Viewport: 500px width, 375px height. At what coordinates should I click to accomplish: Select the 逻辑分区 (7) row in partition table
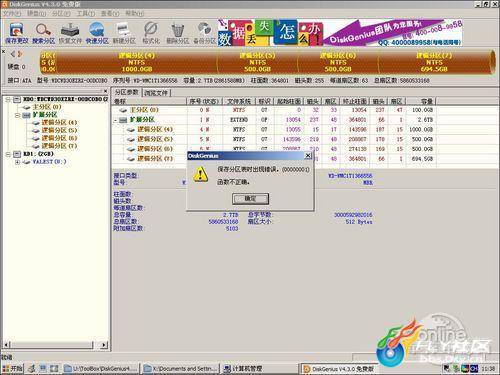pyautogui.click(x=274, y=159)
